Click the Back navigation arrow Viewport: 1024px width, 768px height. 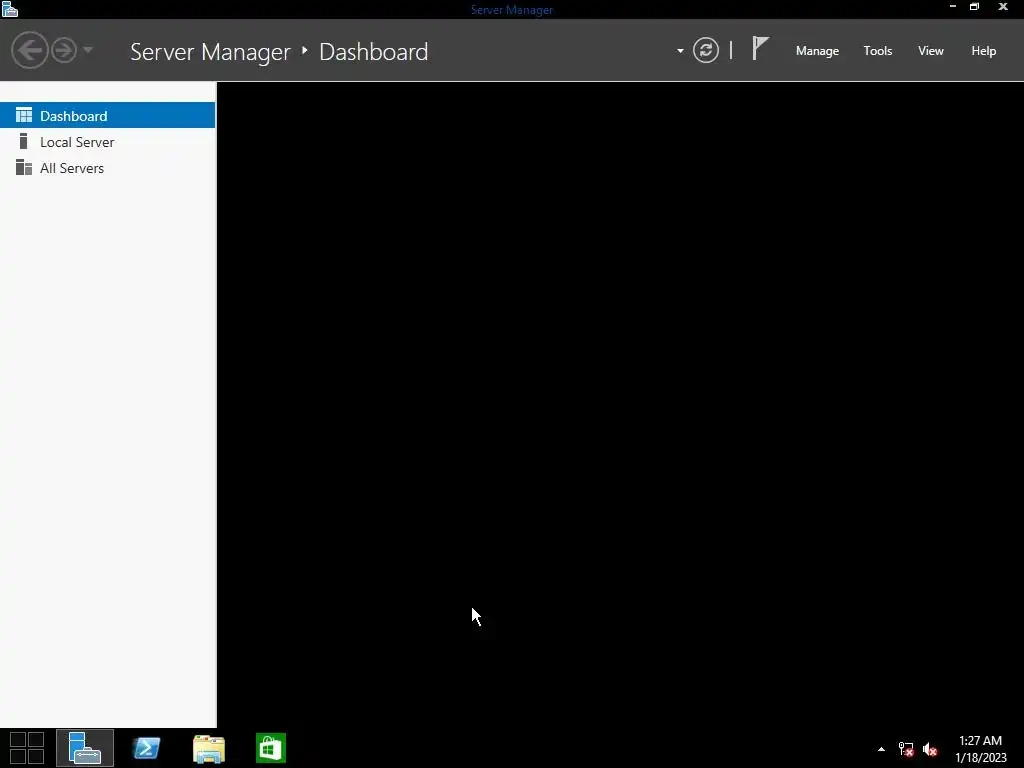(29, 50)
